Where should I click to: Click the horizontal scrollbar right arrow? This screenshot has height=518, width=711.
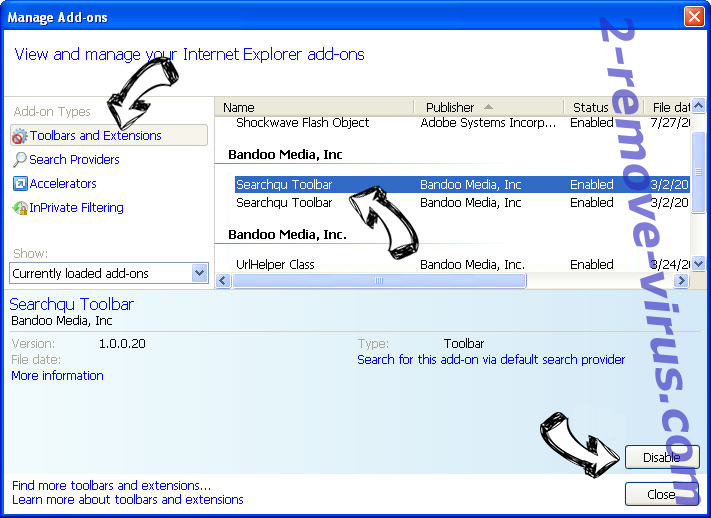(x=681, y=281)
